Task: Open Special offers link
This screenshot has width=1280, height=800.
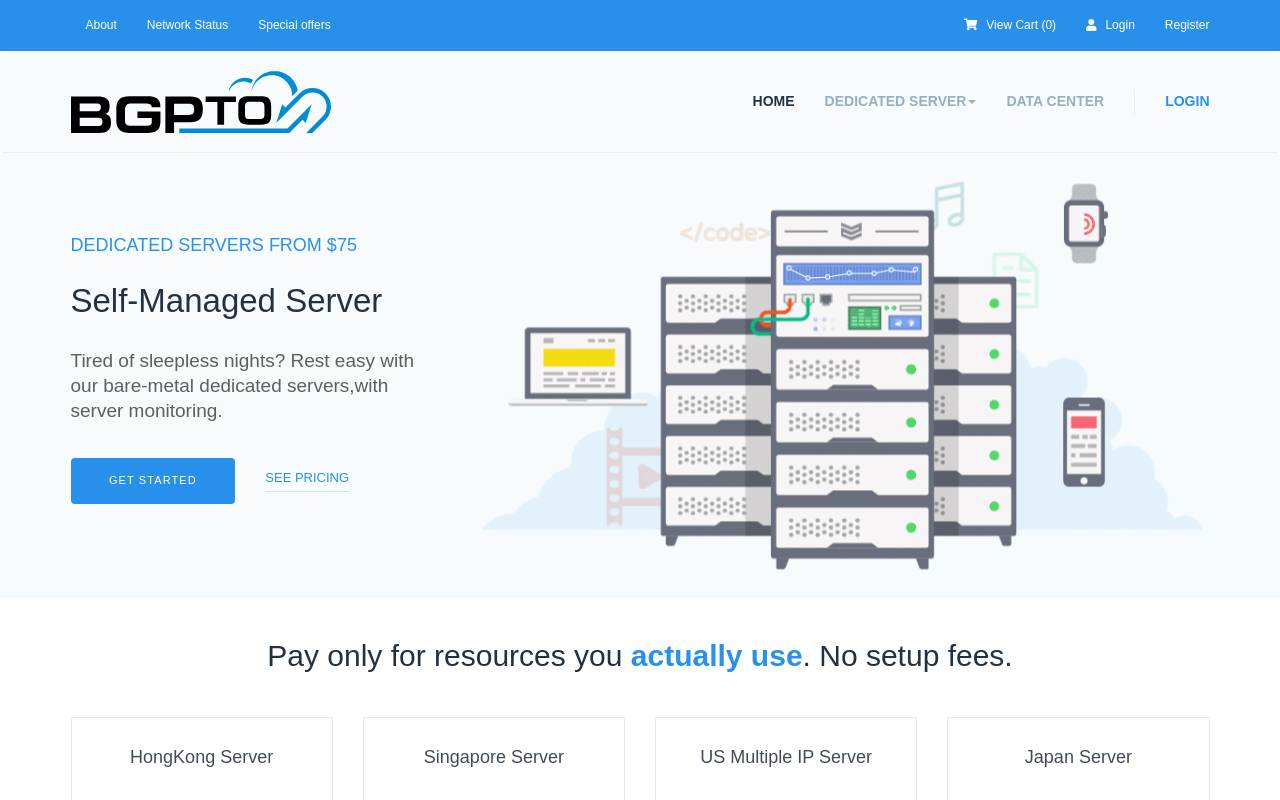Action: [294, 25]
